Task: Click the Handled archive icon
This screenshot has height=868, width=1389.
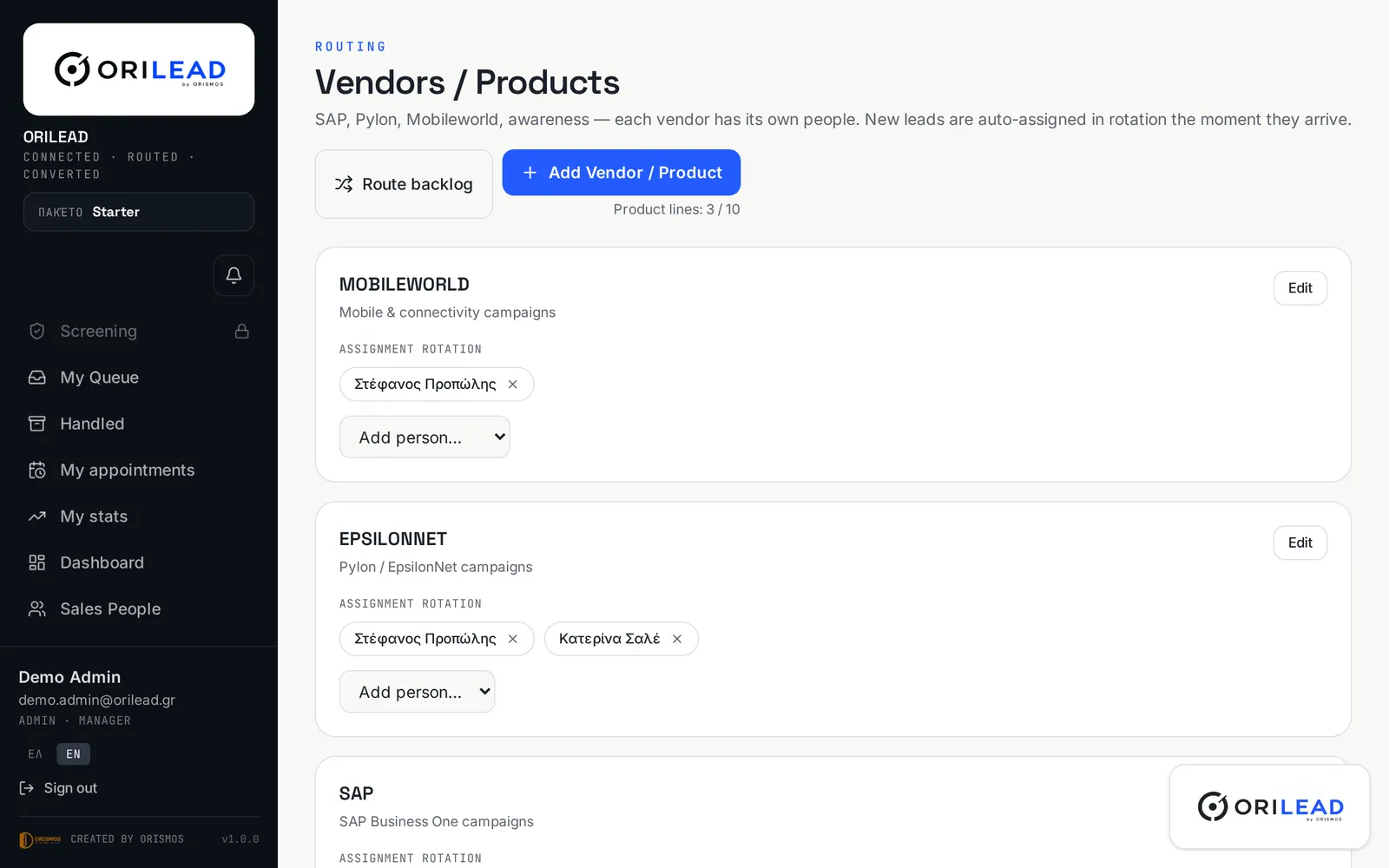Action: 36,424
